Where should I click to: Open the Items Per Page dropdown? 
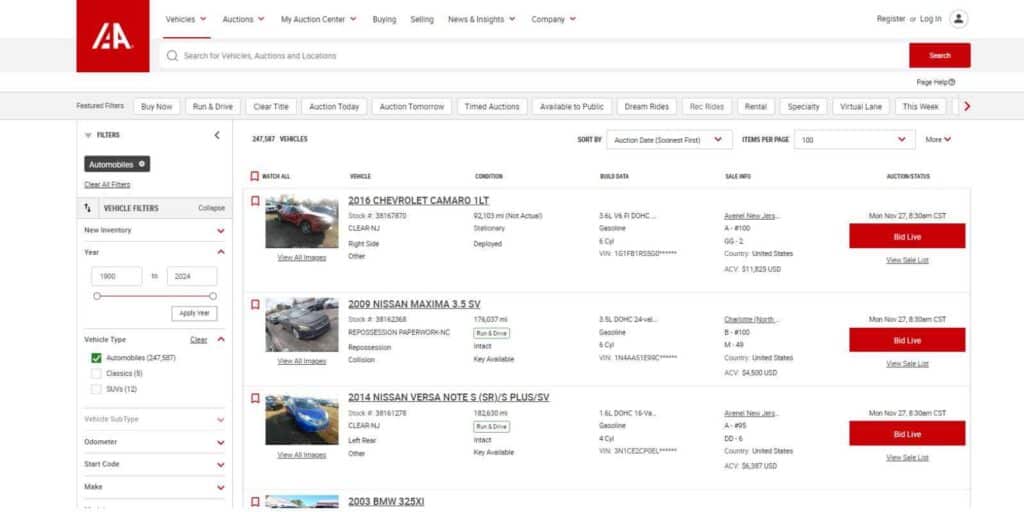point(854,140)
